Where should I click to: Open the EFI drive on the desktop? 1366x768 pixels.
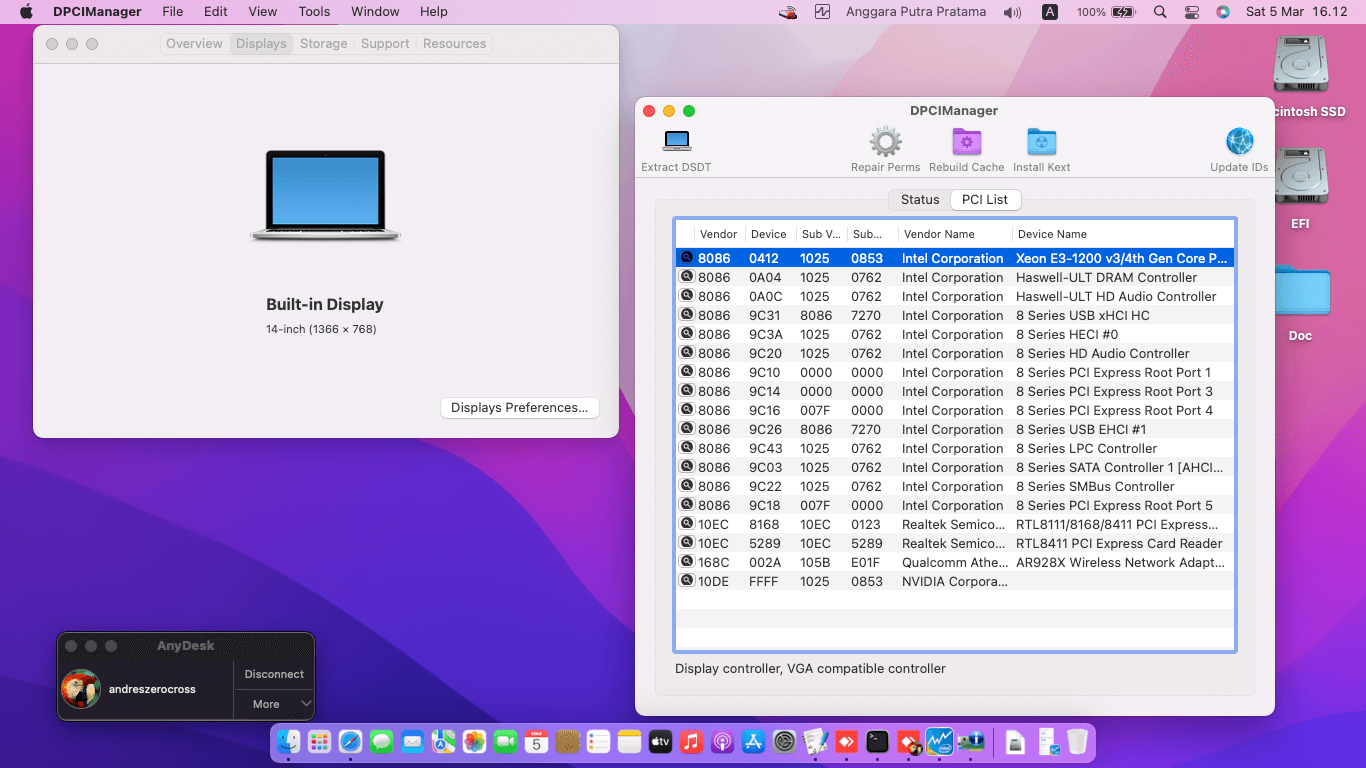pyautogui.click(x=1300, y=178)
